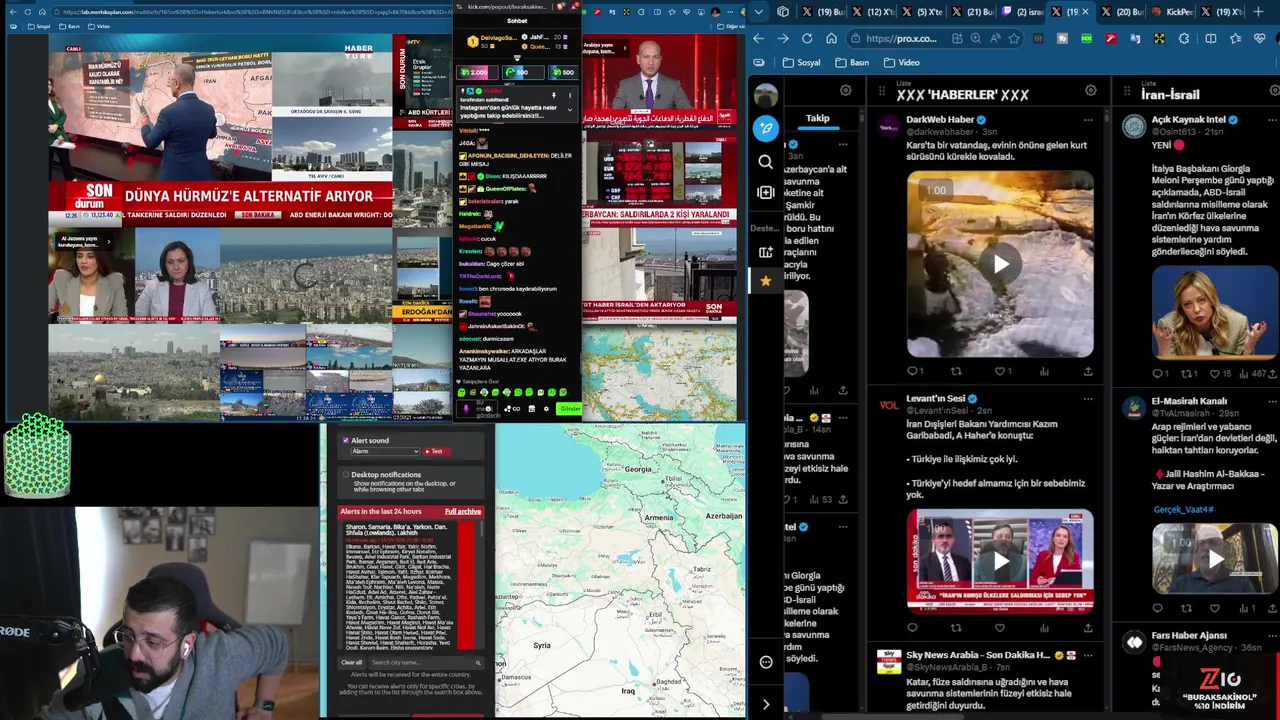Open the Sosyal bookmarks folder in right browser
Image resolution: width=1280 pixels, height=720 pixels.
(x=802, y=62)
